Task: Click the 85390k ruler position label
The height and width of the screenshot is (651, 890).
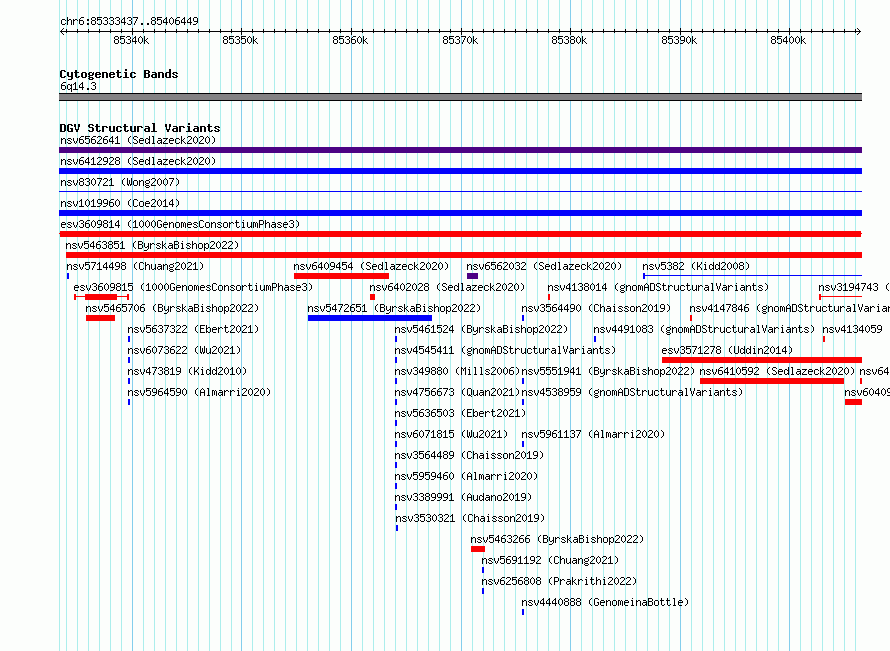Action: pyautogui.click(x=679, y=40)
